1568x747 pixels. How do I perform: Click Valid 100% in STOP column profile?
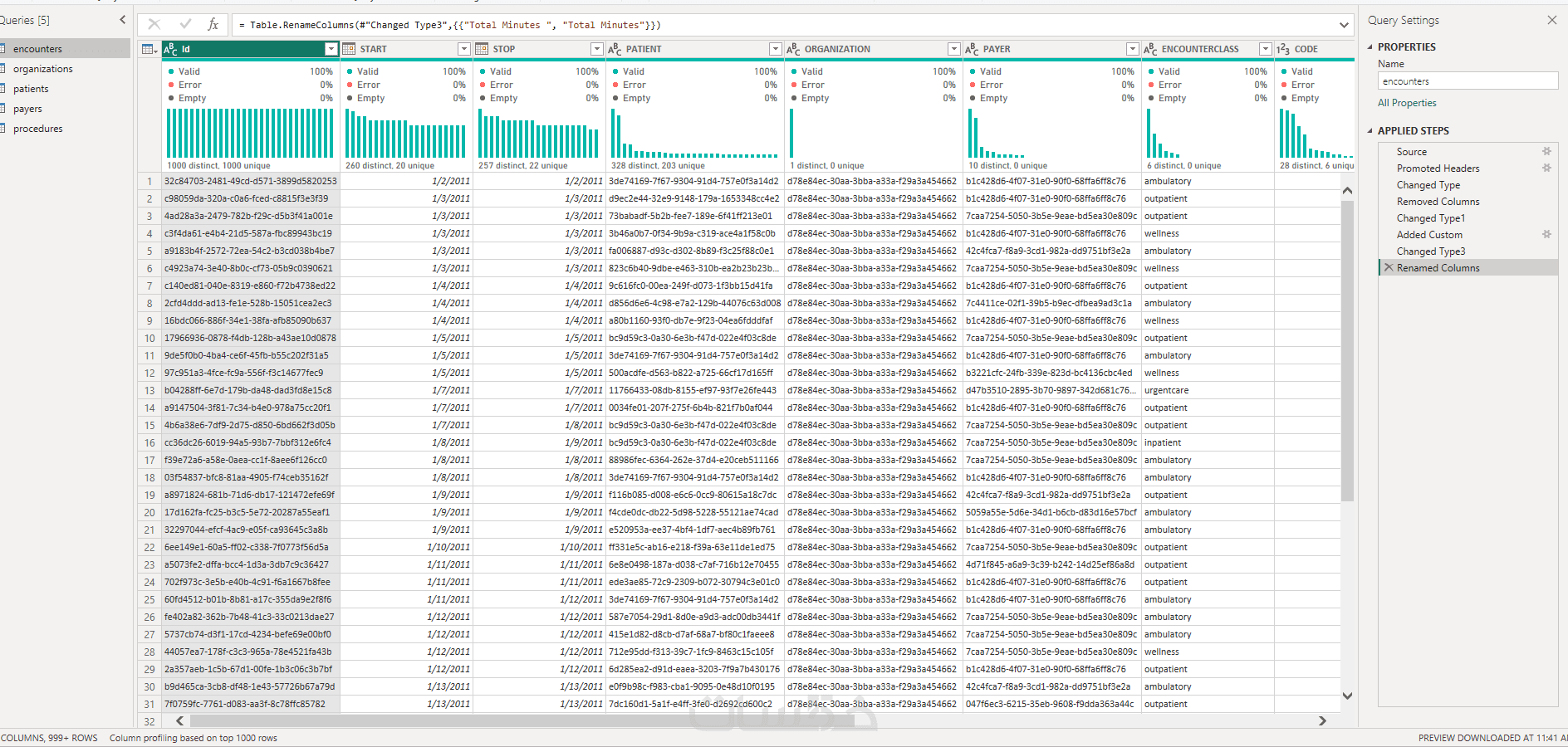click(539, 71)
